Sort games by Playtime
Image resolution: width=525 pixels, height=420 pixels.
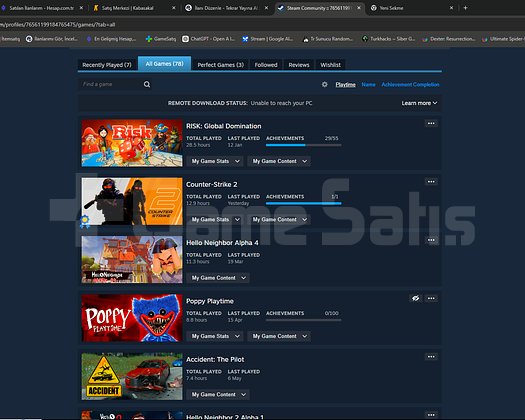346,84
